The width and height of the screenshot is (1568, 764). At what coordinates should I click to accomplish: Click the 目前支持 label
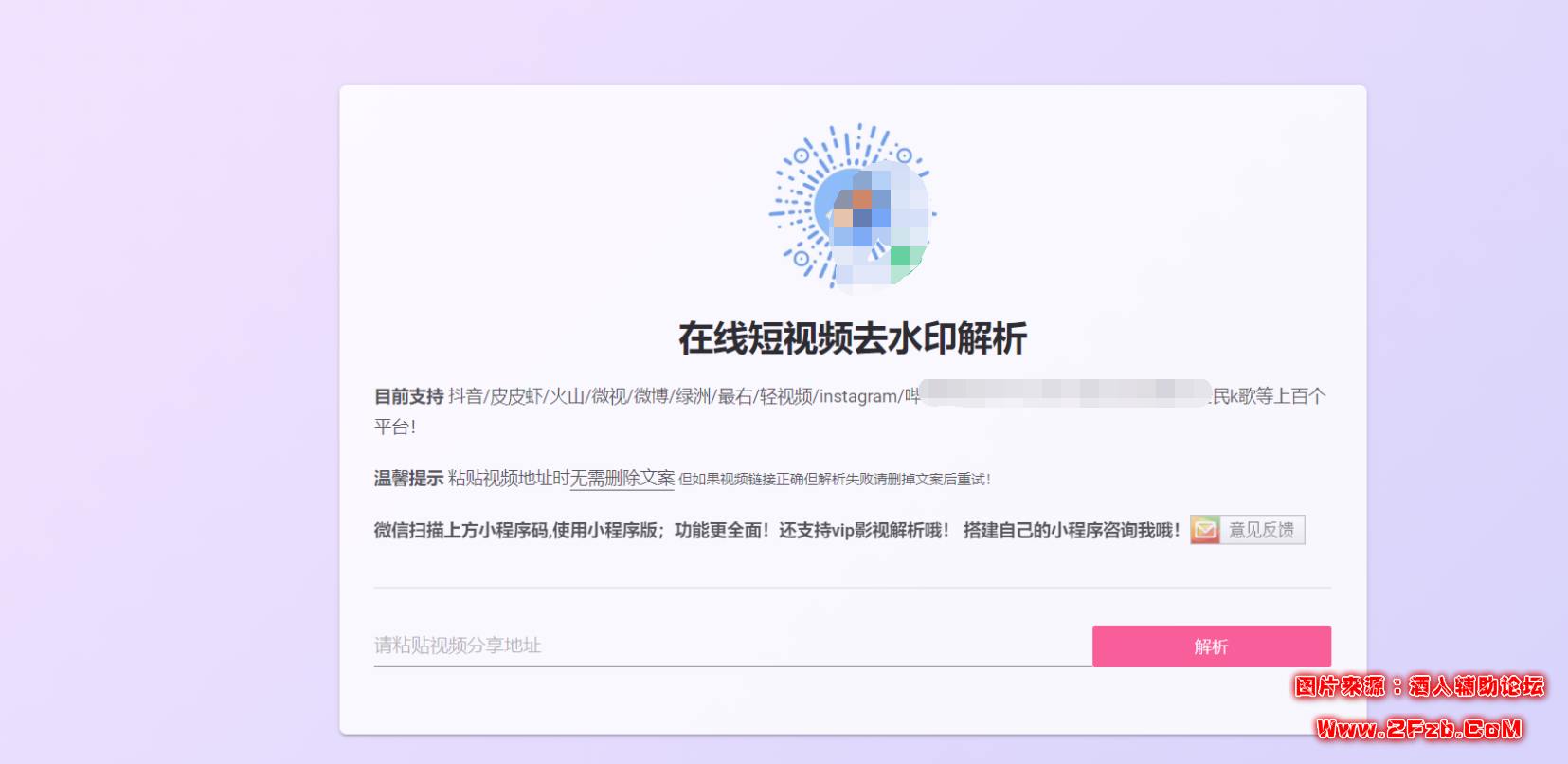(408, 396)
